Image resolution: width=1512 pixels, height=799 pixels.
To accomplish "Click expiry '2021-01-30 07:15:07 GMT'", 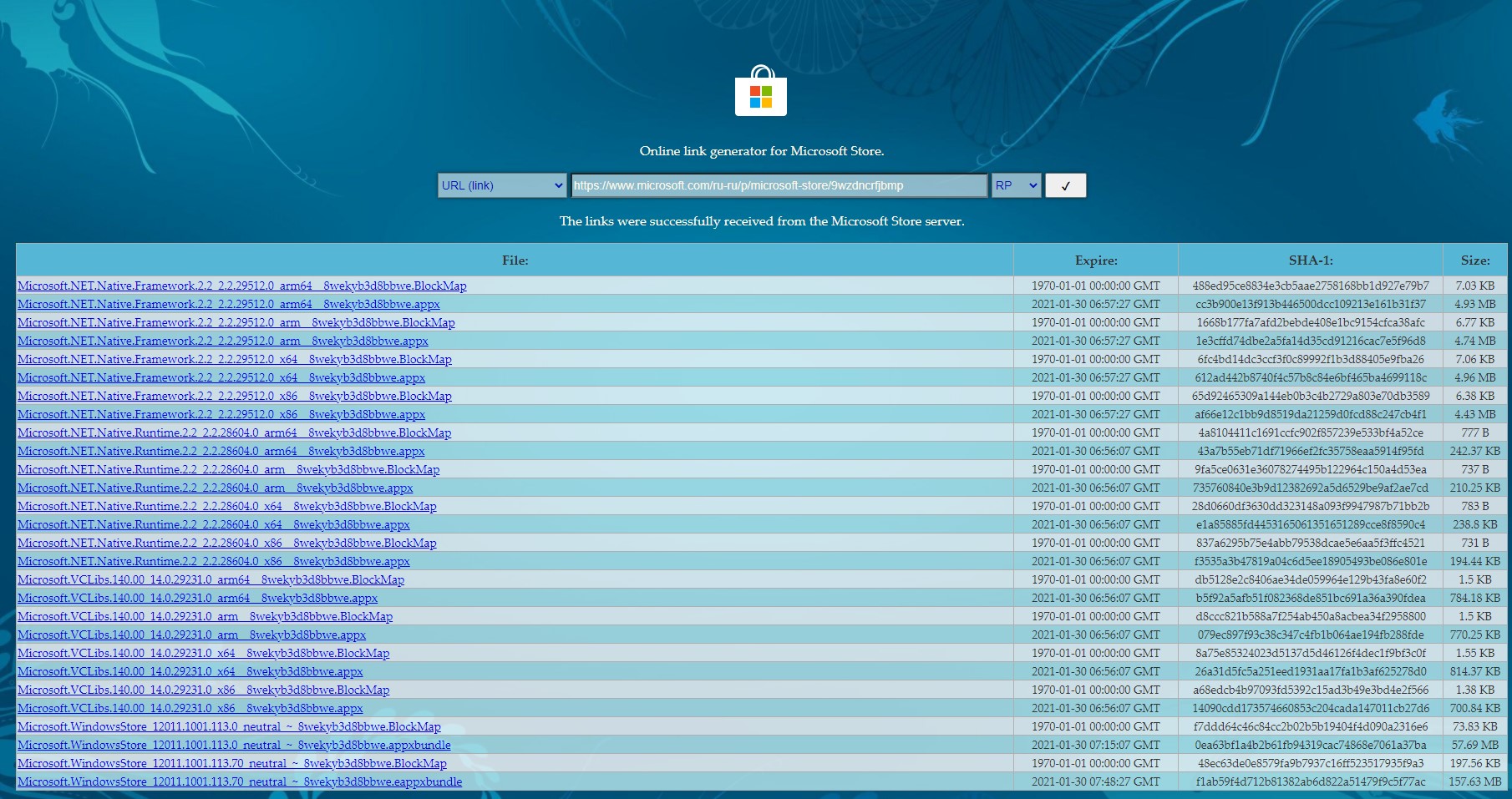I will [1096, 745].
